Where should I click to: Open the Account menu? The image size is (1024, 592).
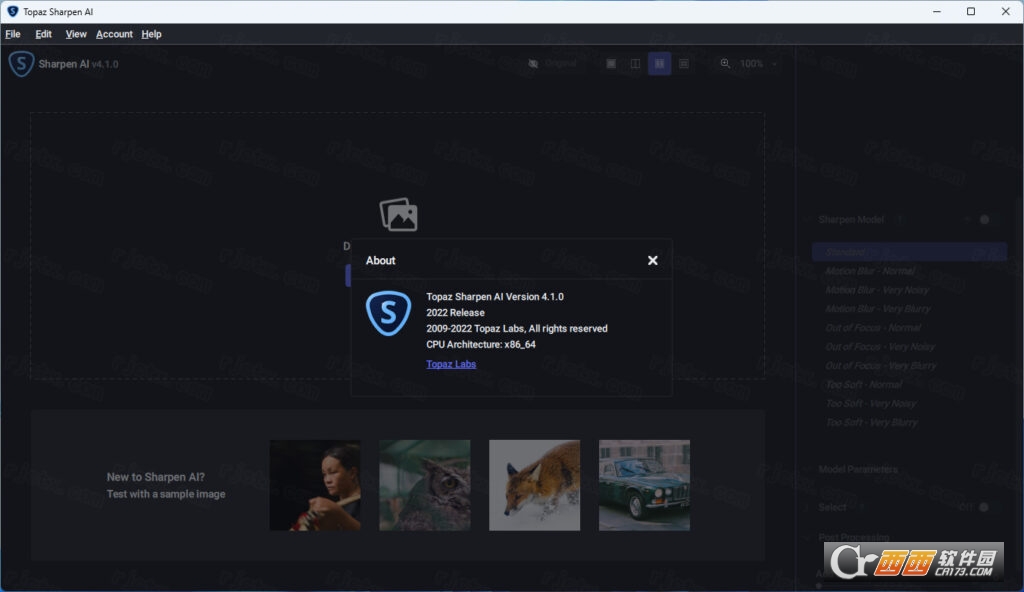coord(114,34)
